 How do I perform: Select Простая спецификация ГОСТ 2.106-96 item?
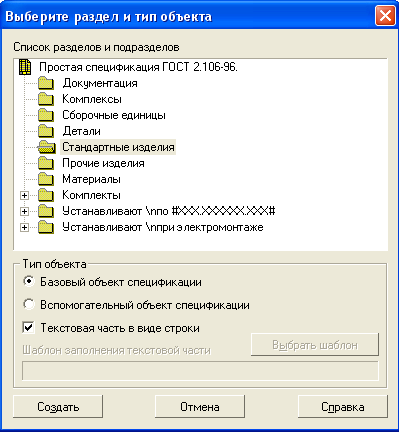(138, 67)
